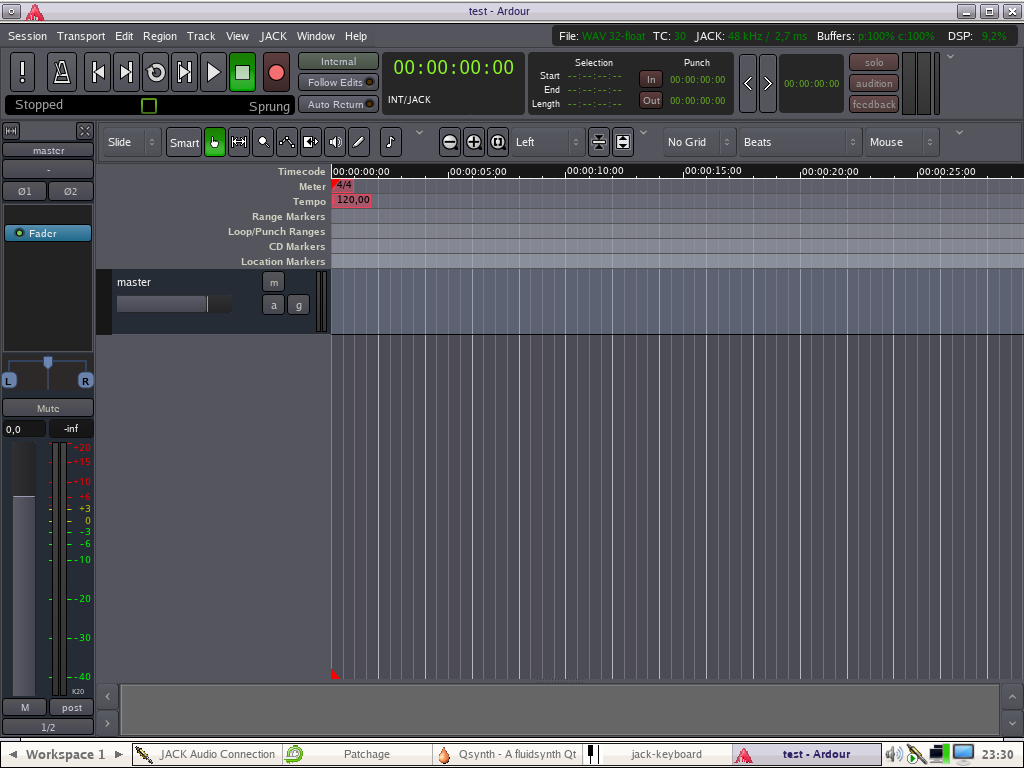
Task: Open the Session menu
Action: (27, 36)
